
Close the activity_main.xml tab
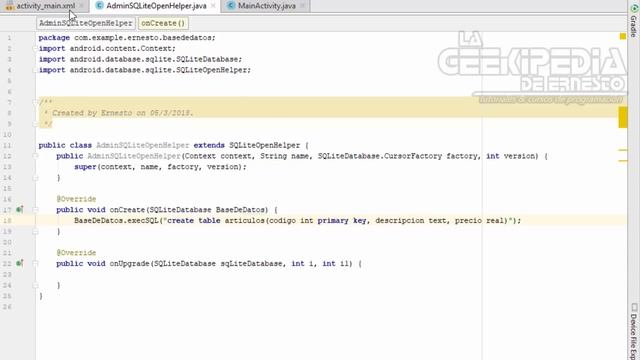(x=82, y=6)
